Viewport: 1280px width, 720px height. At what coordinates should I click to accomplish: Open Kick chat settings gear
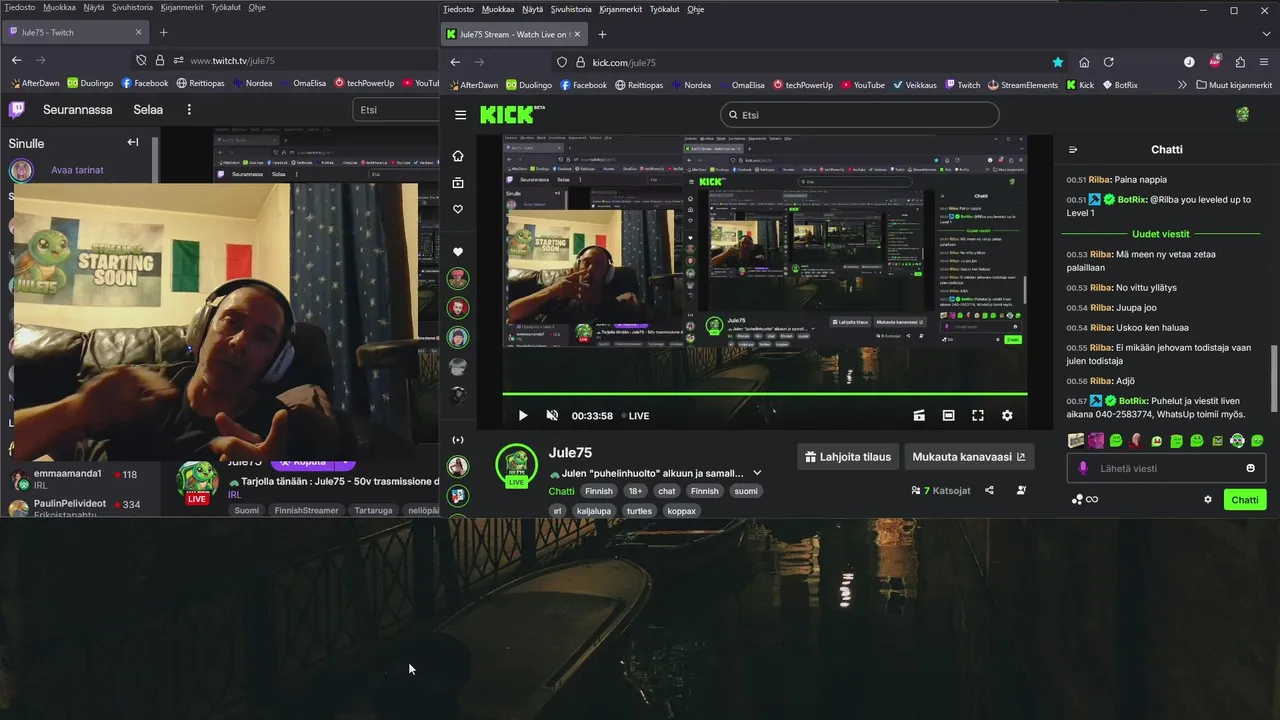click(1208, 499)
